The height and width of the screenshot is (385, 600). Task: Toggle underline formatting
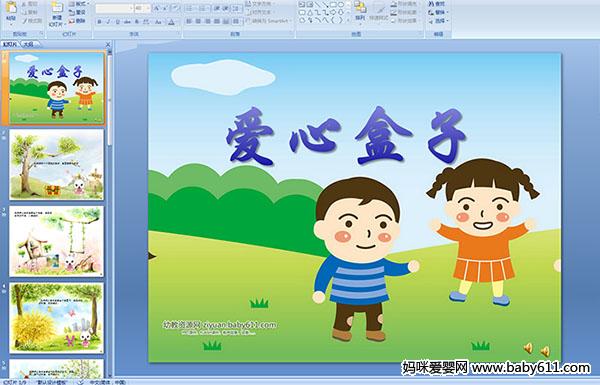[x=117, y=22]
